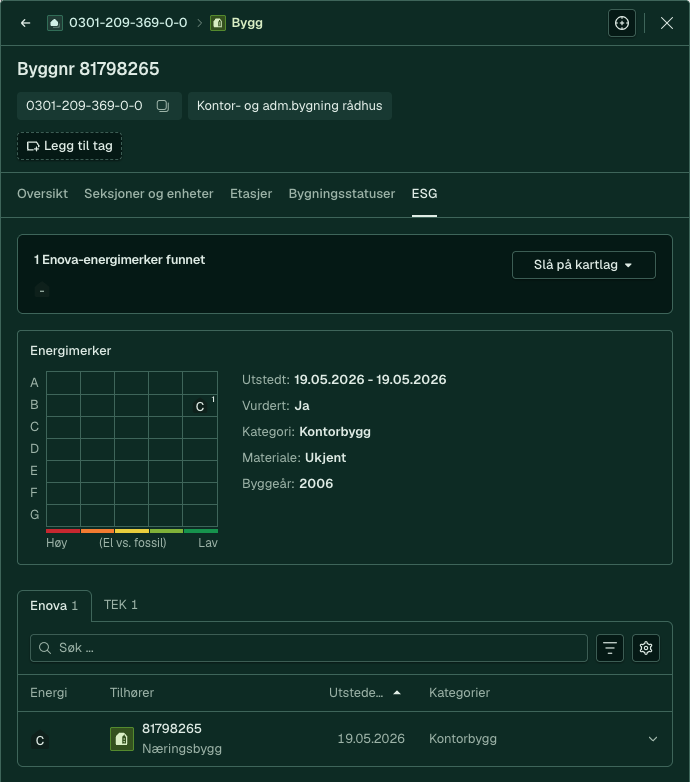Click the dash energy label badge under Enova header
The height and width of the screenshot is (782, 690).
[x=42, y=290]
